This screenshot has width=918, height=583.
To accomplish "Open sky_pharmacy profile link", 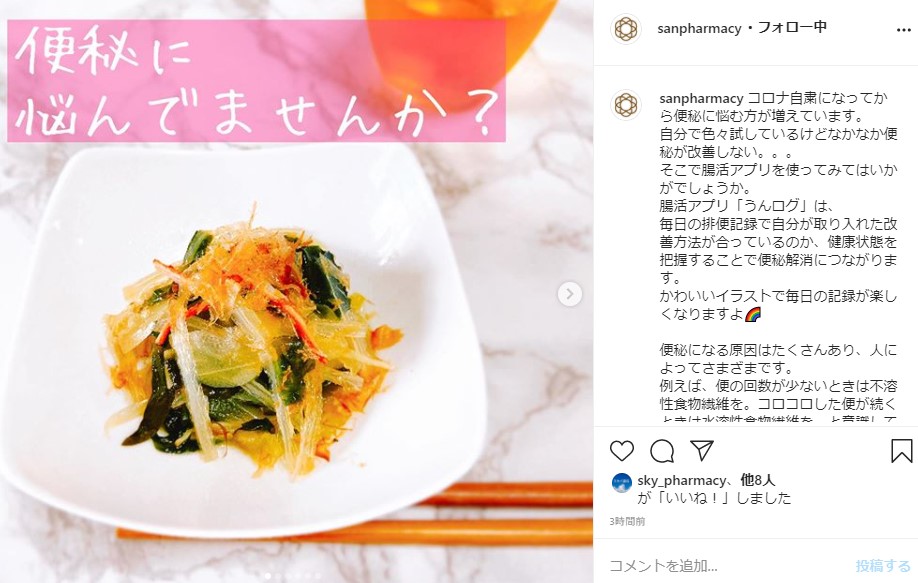I will point(681,481).
